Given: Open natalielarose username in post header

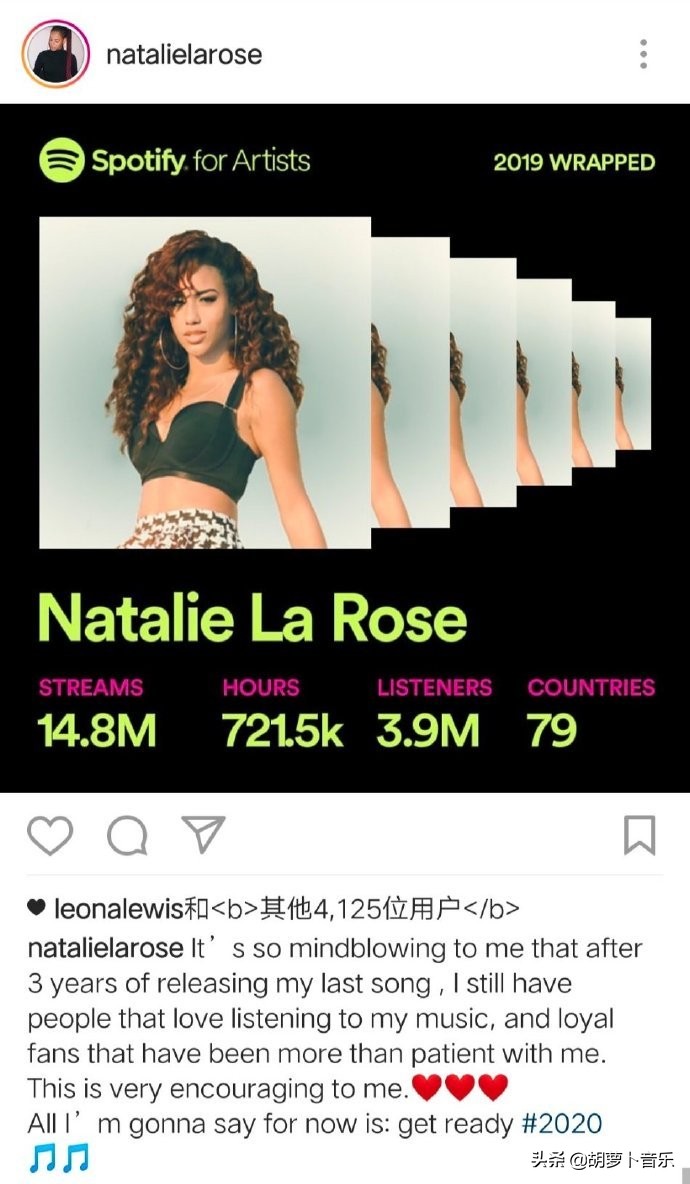Looking at the screenshot, I should coord(184,54).
